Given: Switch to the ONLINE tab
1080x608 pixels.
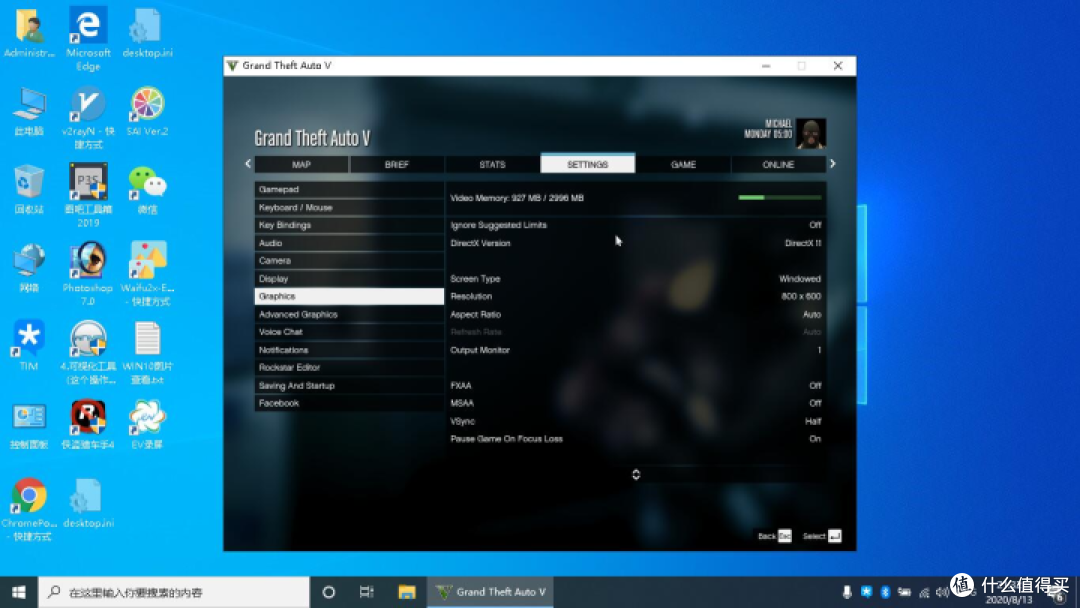Looking at the screenshot, I should coord(778,165).
